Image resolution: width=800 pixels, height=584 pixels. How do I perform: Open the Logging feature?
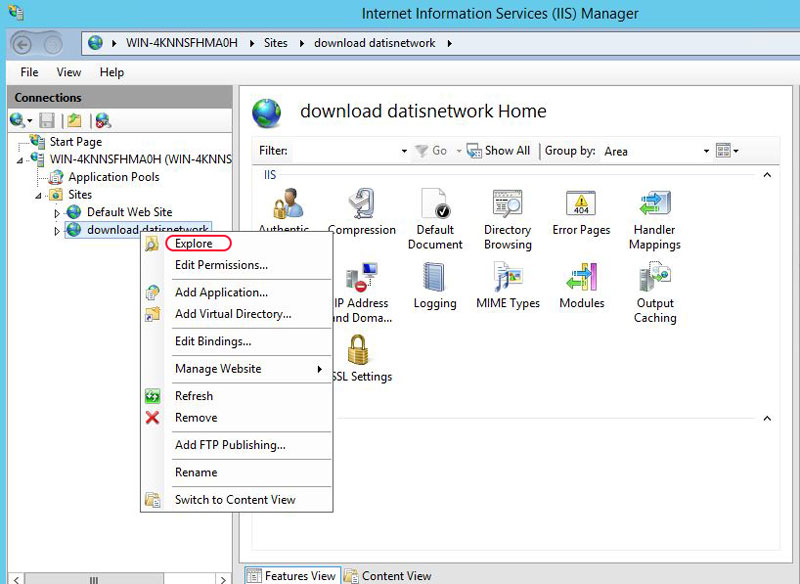point(435,285)
